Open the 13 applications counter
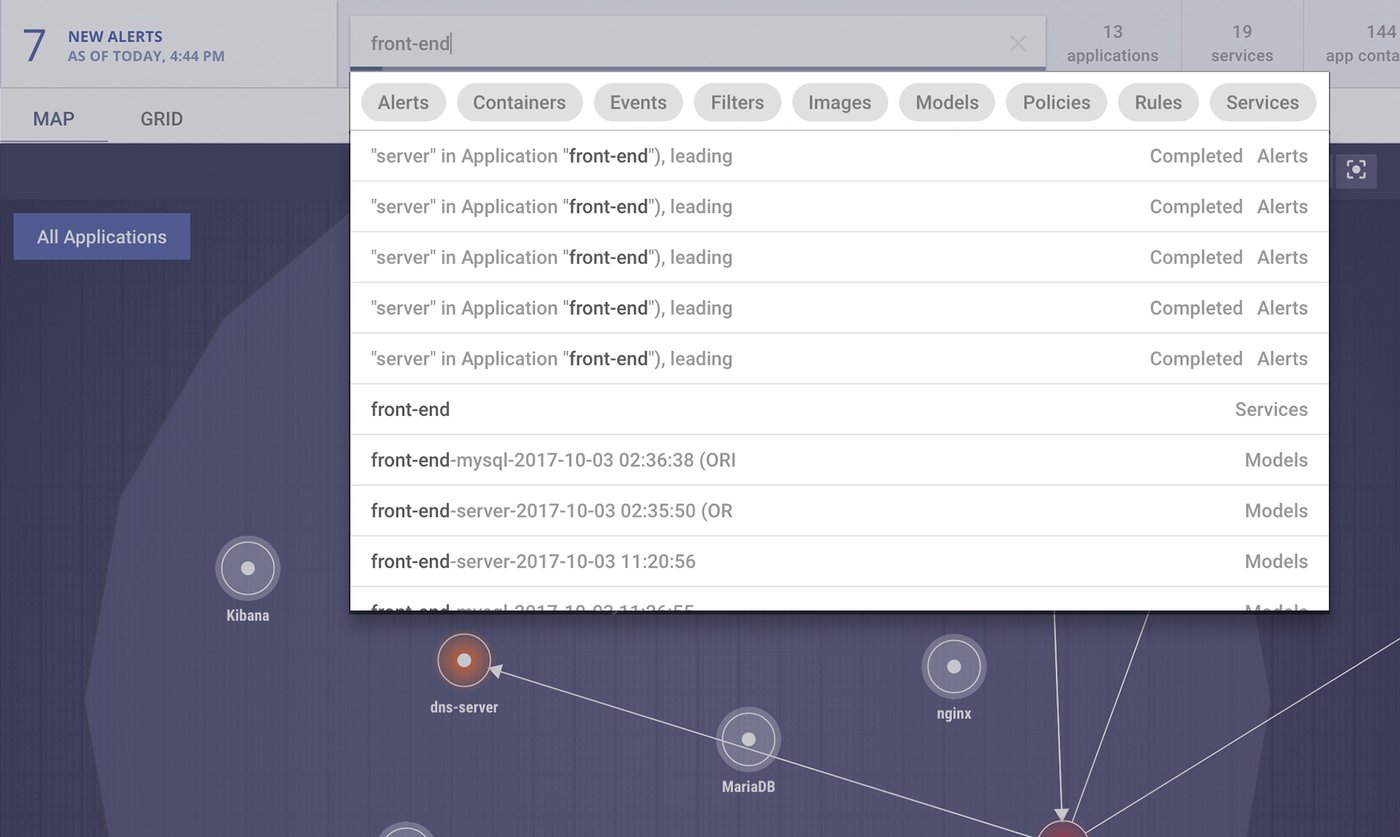The width and height of the screenshot is (1400, 837). (1113, 44)
